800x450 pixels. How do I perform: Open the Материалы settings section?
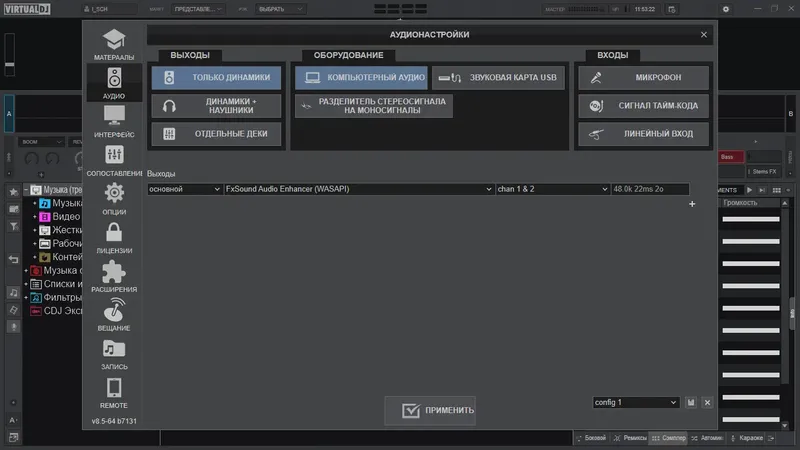(114, 45)
